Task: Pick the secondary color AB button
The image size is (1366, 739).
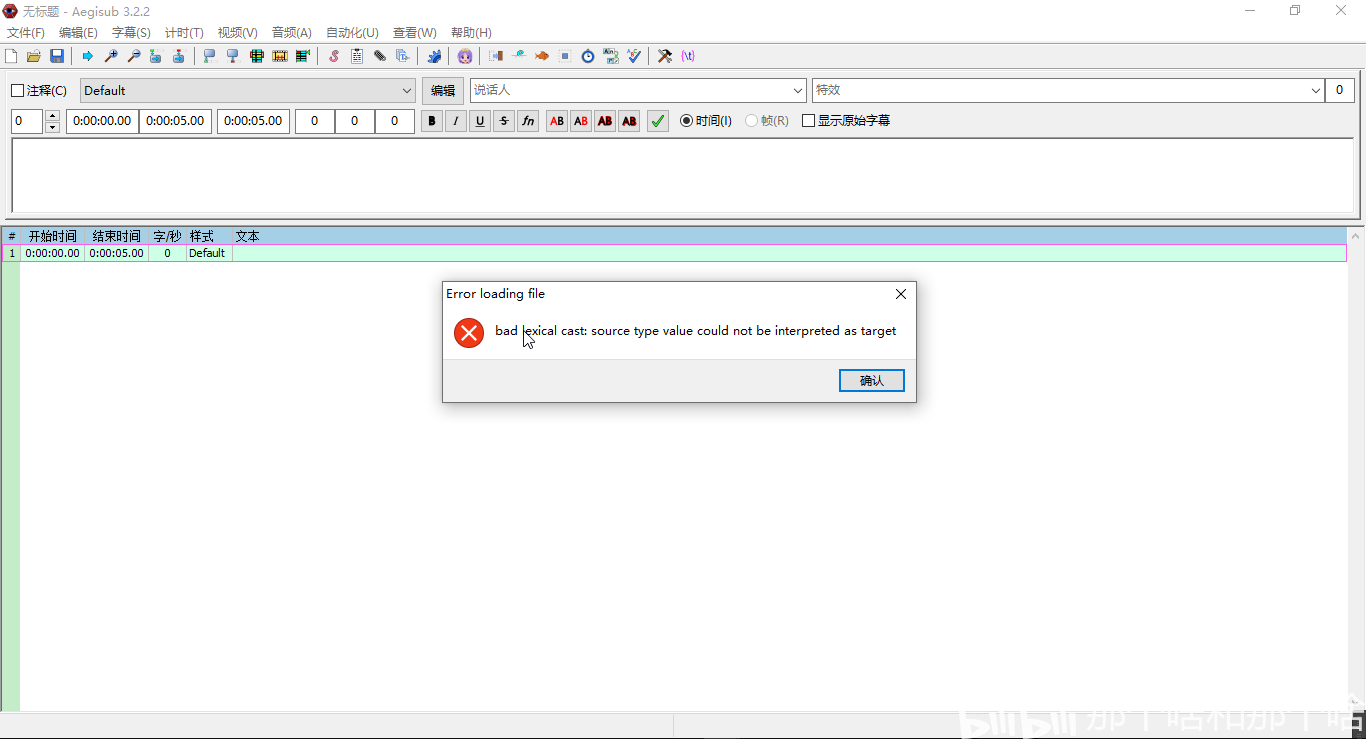Action: (581, 121)
